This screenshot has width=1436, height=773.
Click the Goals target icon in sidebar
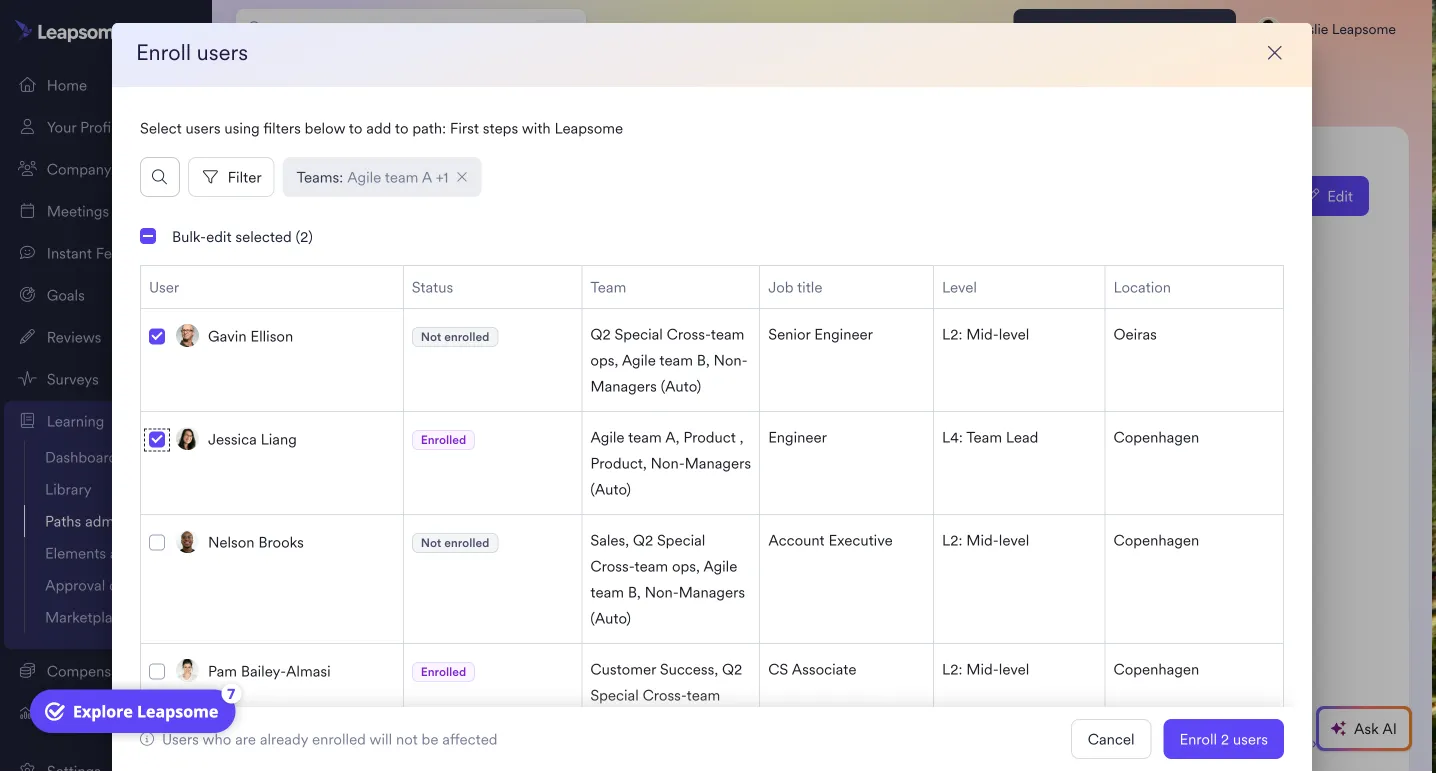(28, 295)
